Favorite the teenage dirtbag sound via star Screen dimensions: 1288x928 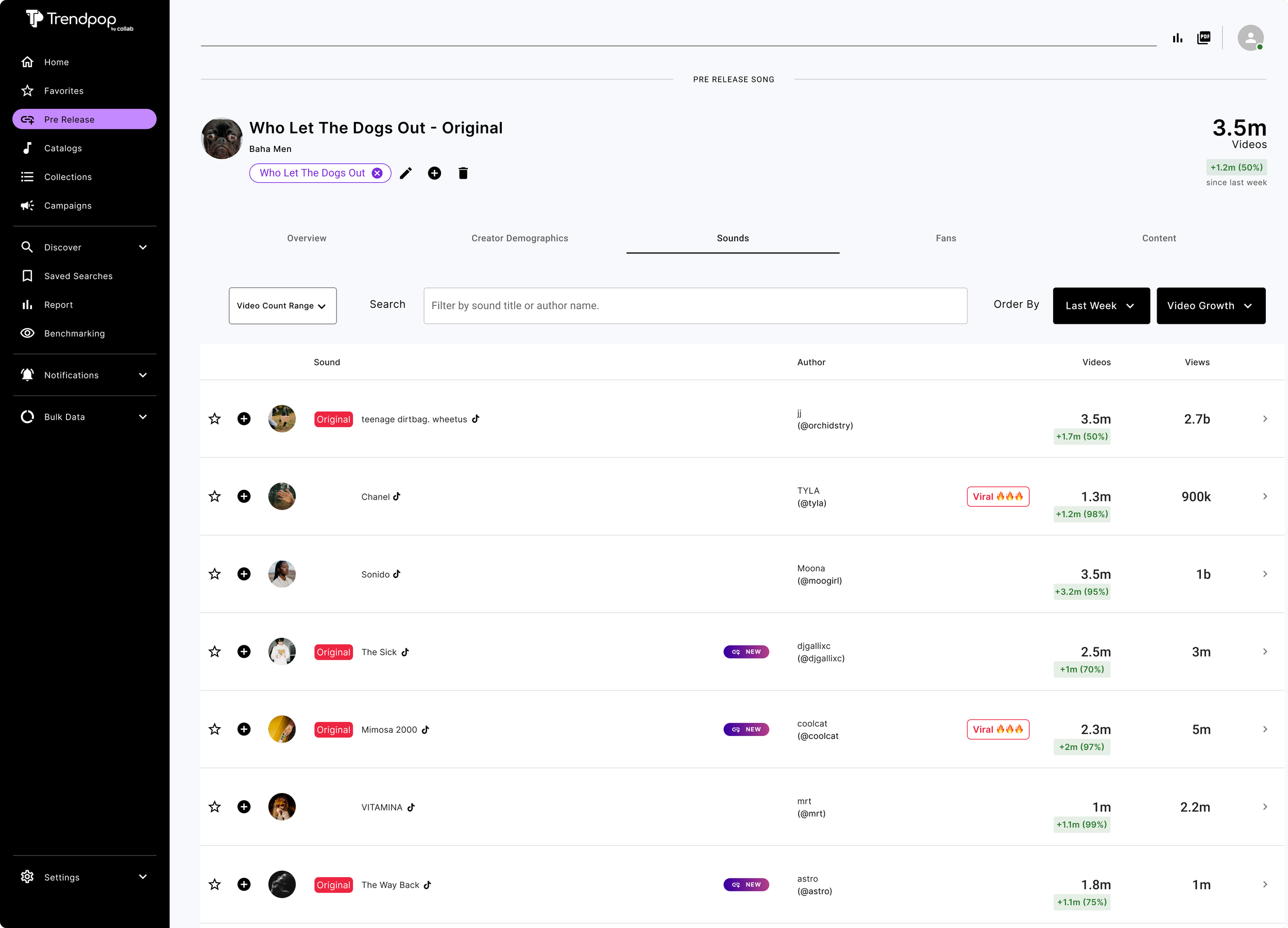[215, 419]
